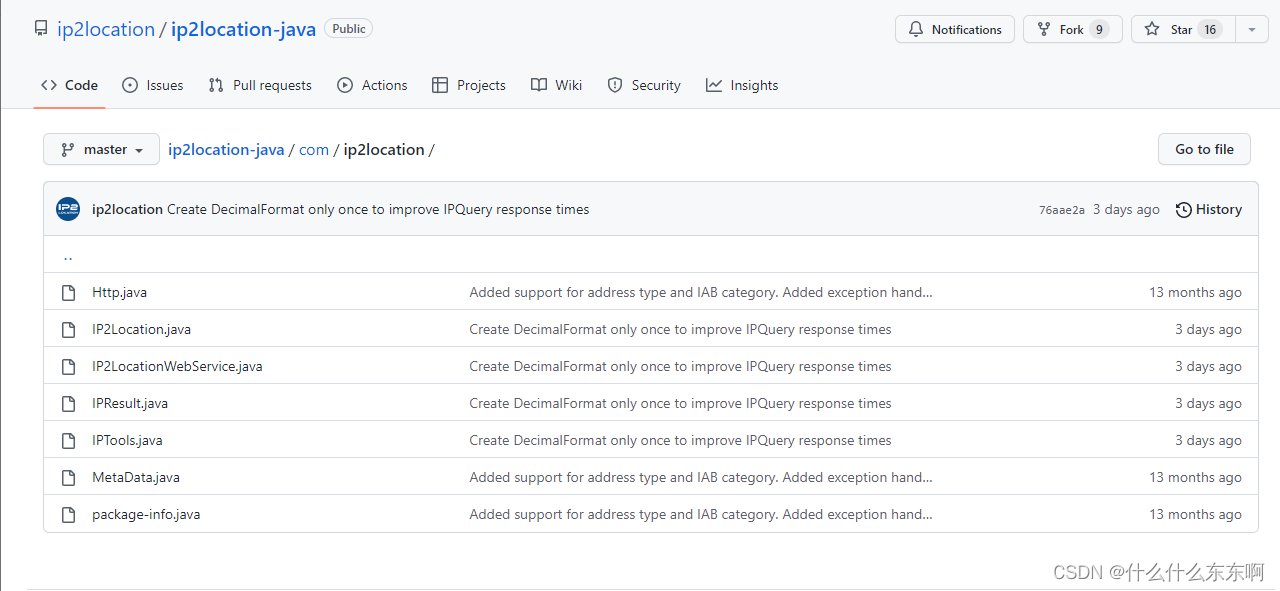This screenshot has height=591, width=1280.
Task: Open the master branch dropdown
Action: pos(101,150)
